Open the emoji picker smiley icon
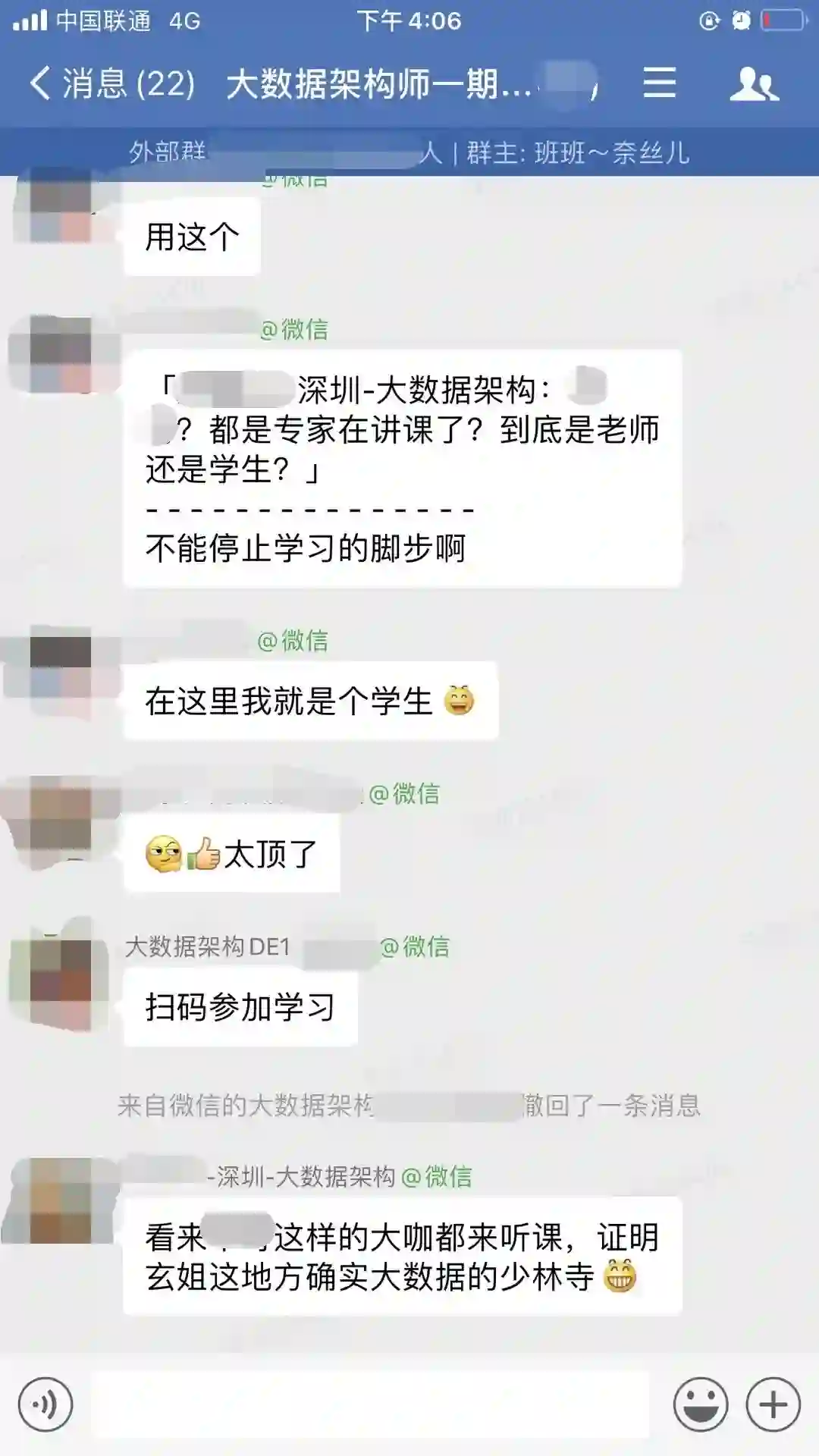 coord(701,1404)
